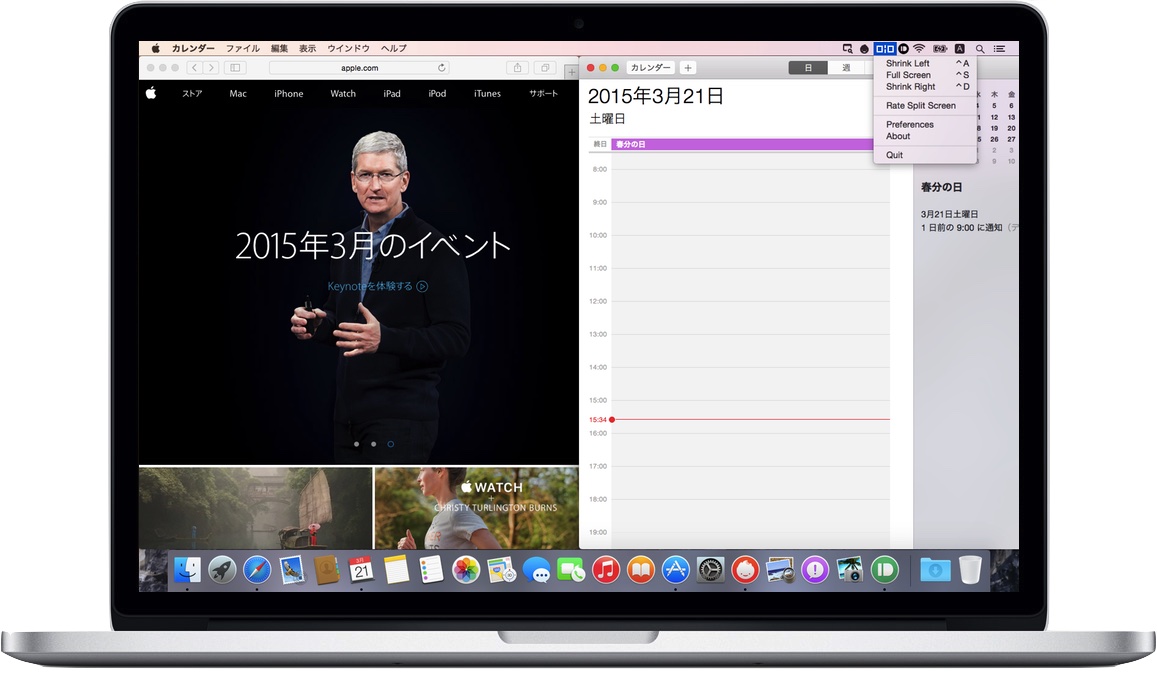Add new Safari tab plus button
The height and width of the screenshot is (677, 1157).
click(x=571, y=72)
